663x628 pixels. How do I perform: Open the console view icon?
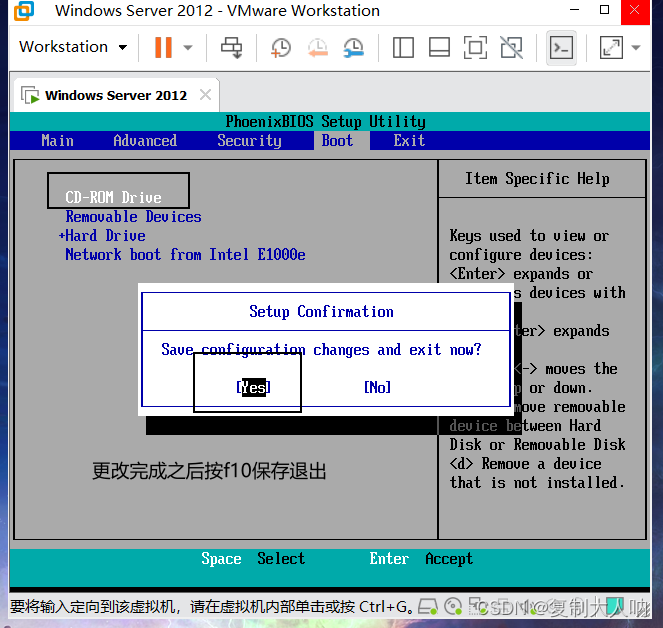click(562, 47)
